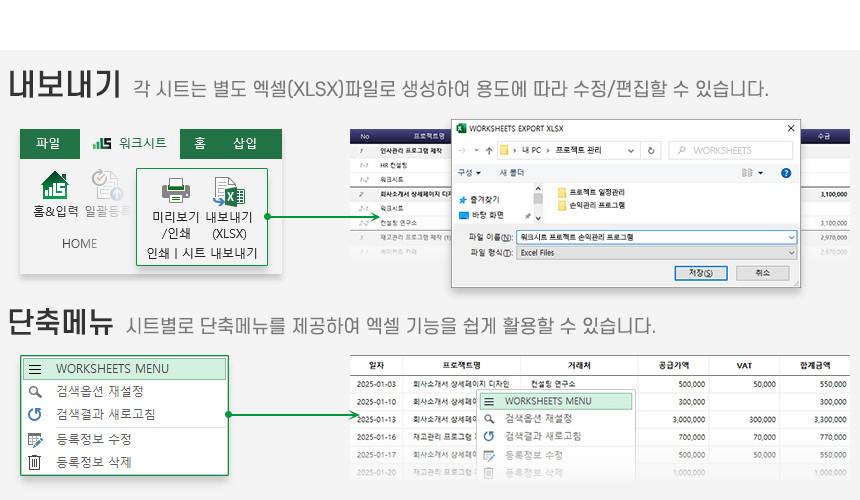This screenshot has height=500, width=860.
Task: Expand the address bar path history chevron
Action: (632, 150)
